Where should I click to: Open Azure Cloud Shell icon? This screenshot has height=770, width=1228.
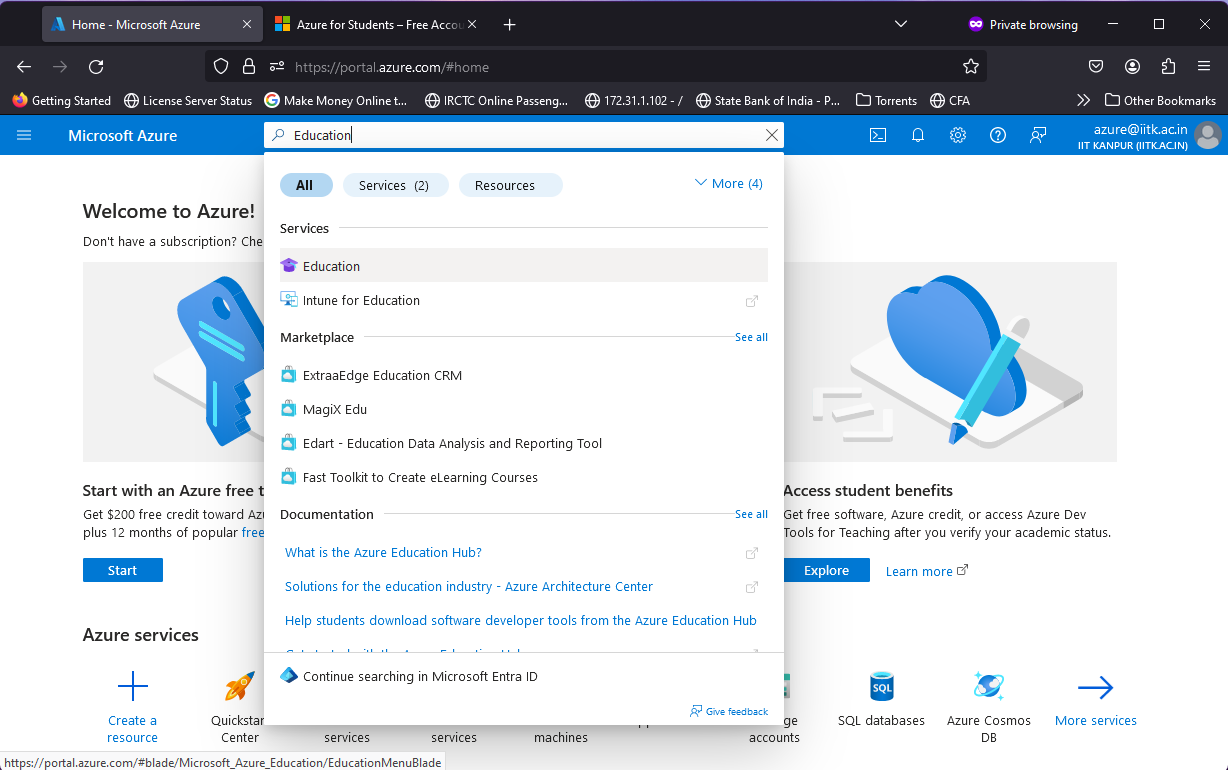pos(877,135)
